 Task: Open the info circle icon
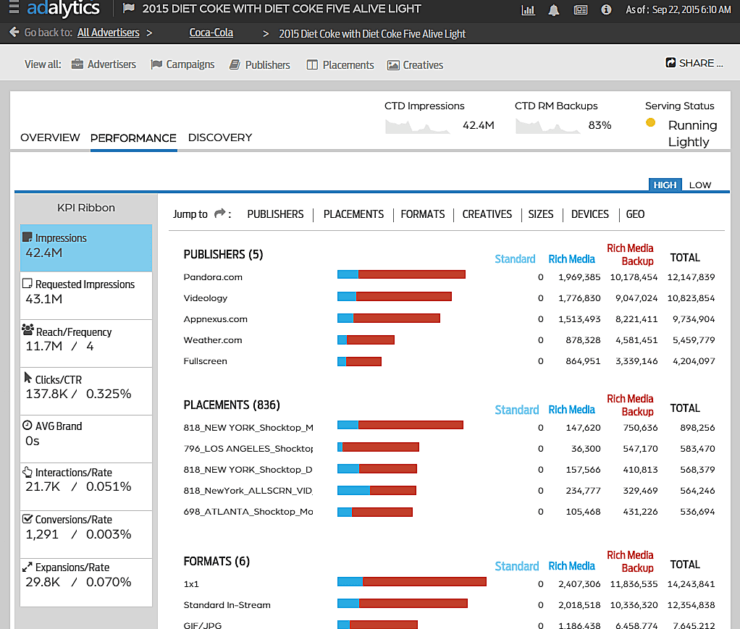click(x=606, y=10)
